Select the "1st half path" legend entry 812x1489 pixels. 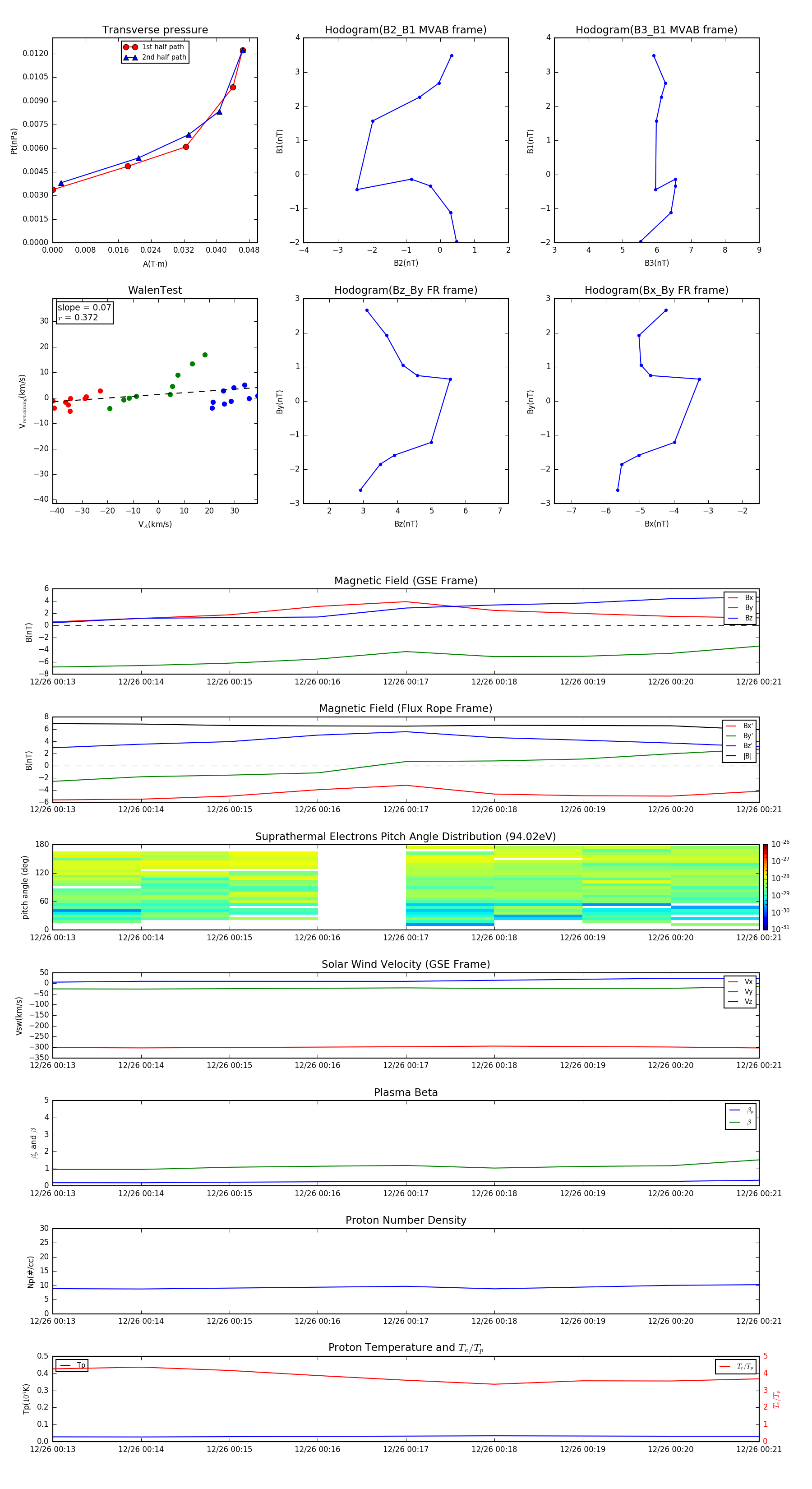[155, 47]
